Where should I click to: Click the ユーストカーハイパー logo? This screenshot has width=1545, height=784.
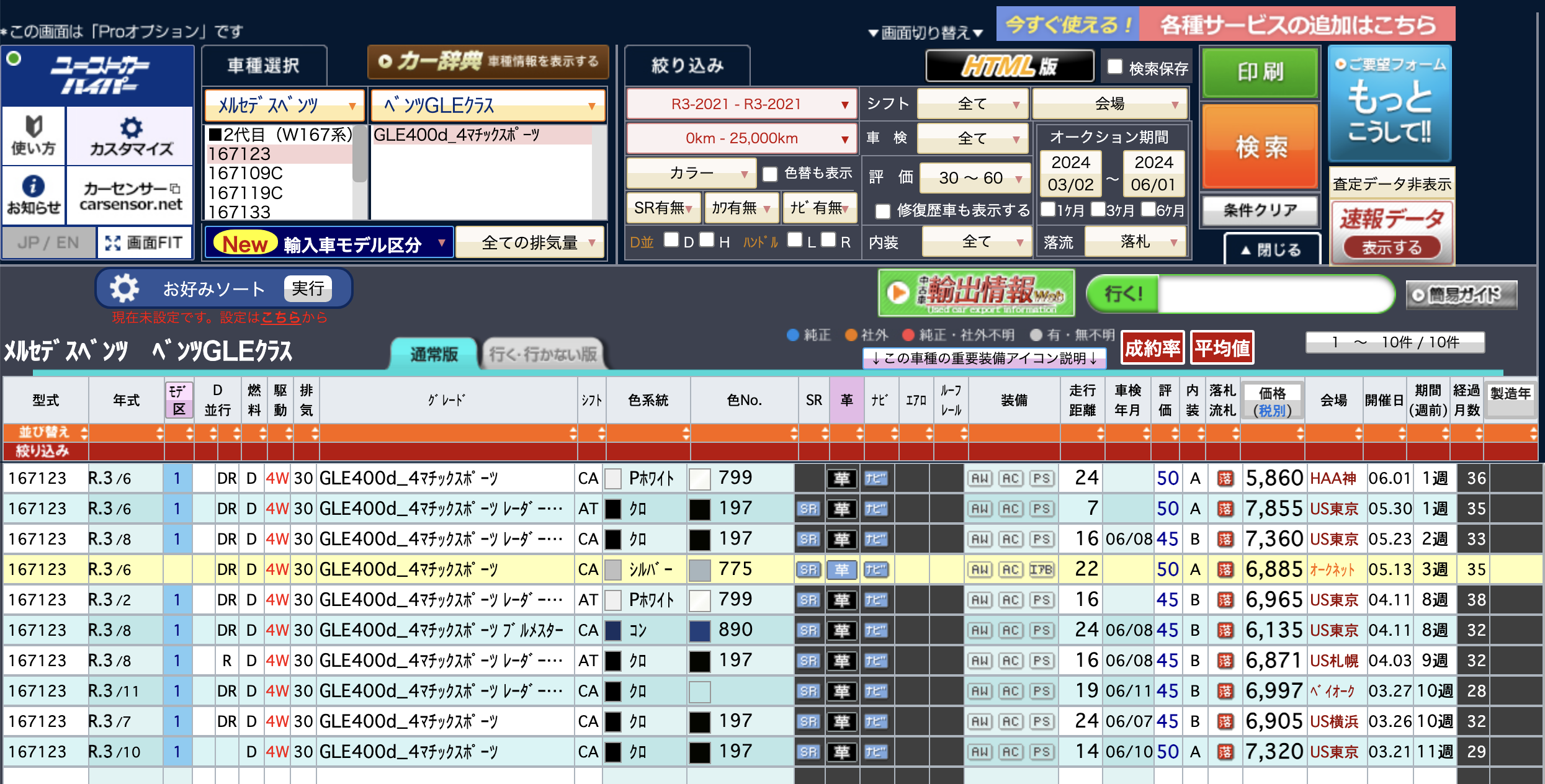(x=98, y=75)
